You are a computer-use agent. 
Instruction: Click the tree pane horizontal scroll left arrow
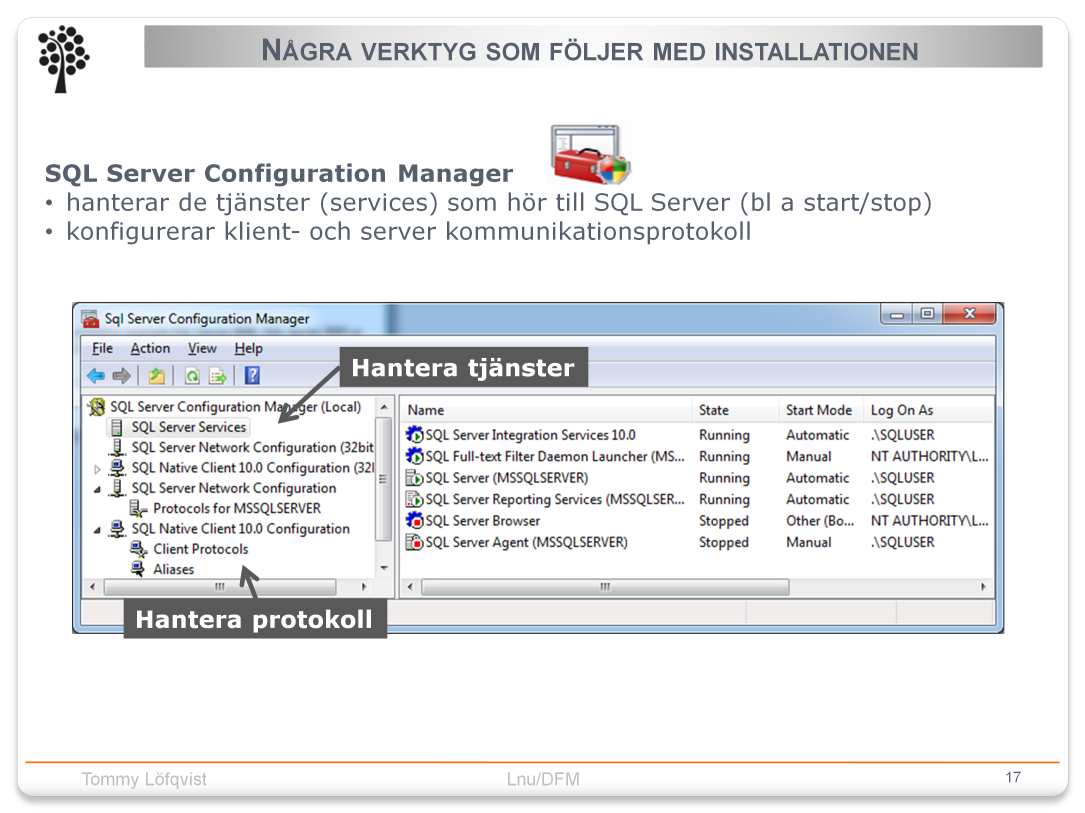coord(93,587)
